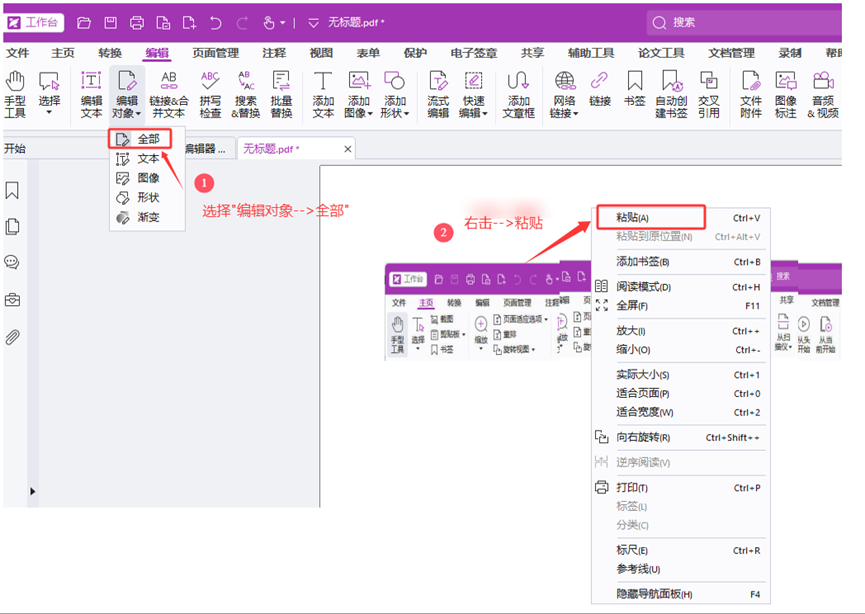Screen dimensions: 865x614
Task: Open the 拼写检查 spell check tool
Action: 210,93
